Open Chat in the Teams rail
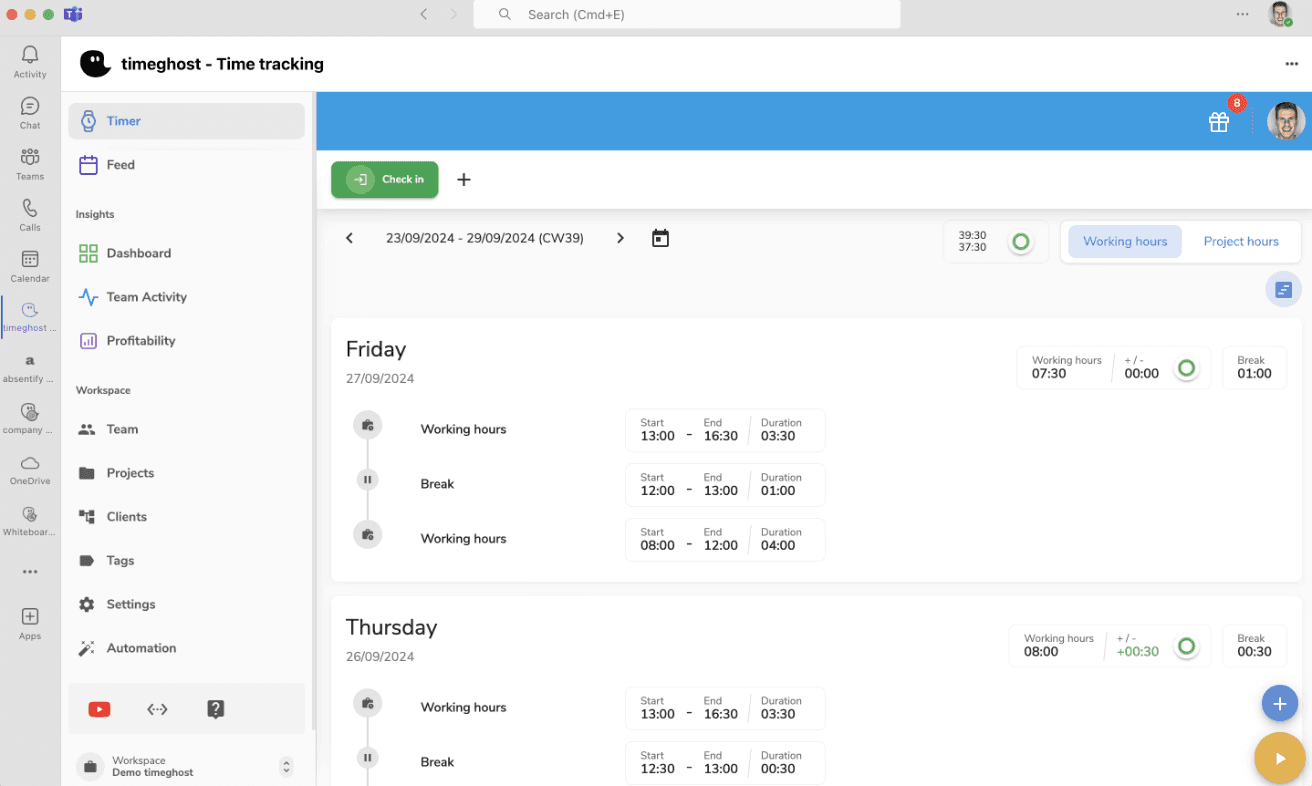The height and width of the screenshot is (786, 1312). 30,112
